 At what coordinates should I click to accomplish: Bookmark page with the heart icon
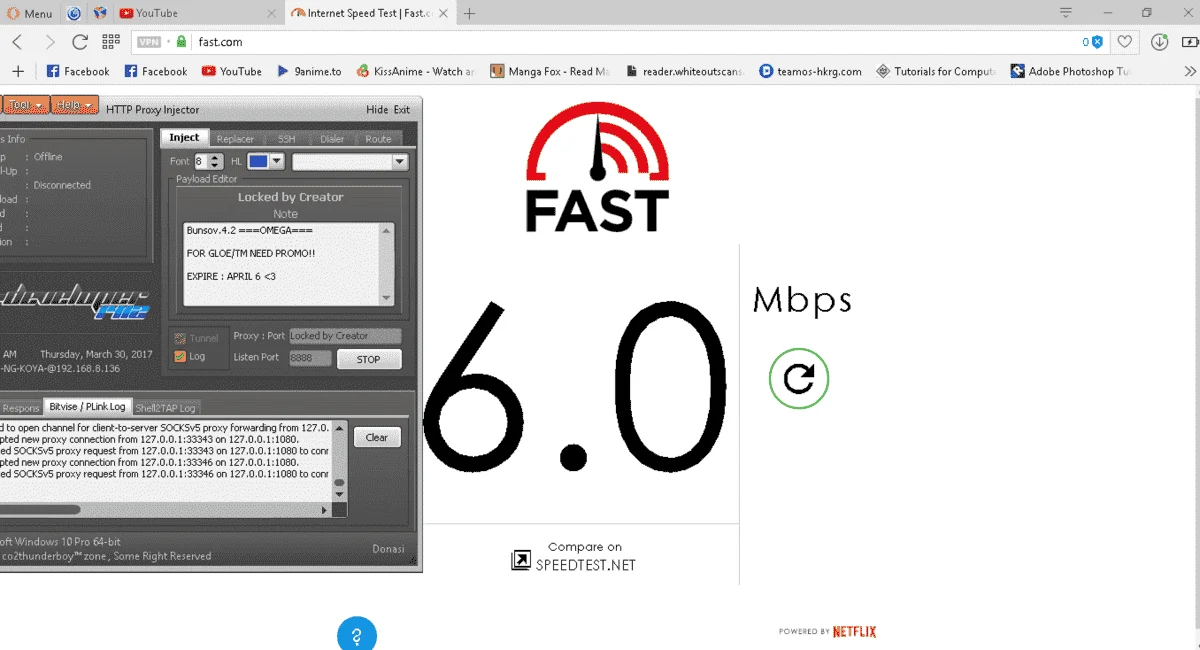pos(1125,42)
